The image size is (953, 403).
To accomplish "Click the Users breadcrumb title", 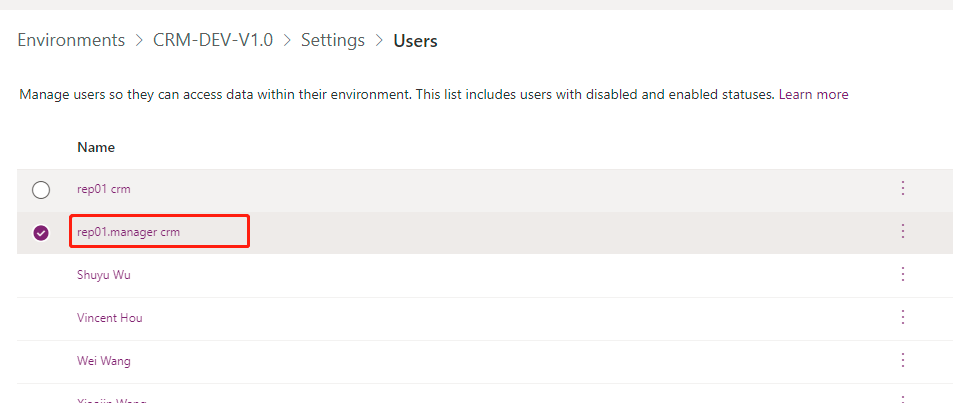I will point(416,41).
